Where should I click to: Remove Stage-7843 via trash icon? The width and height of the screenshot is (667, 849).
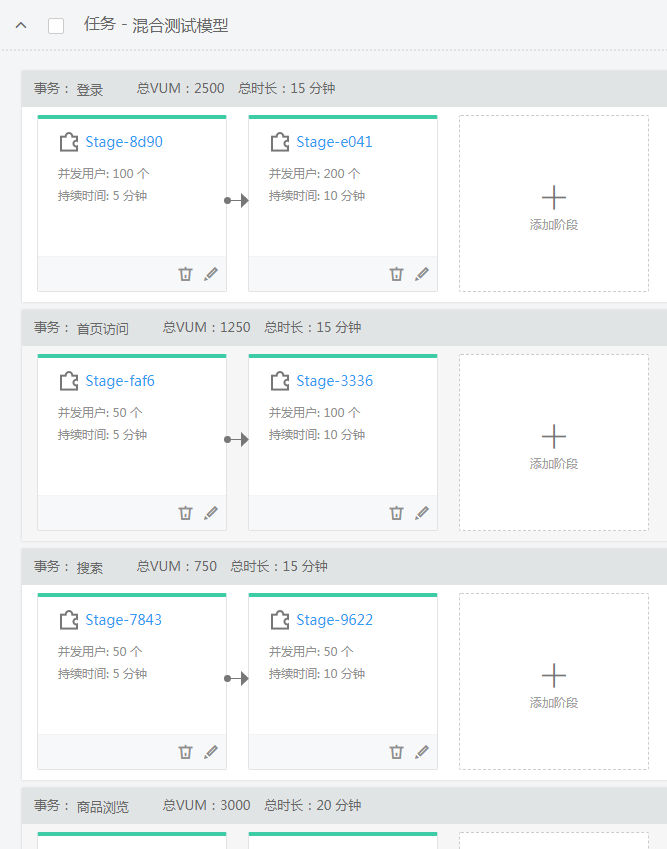point(185,752)
